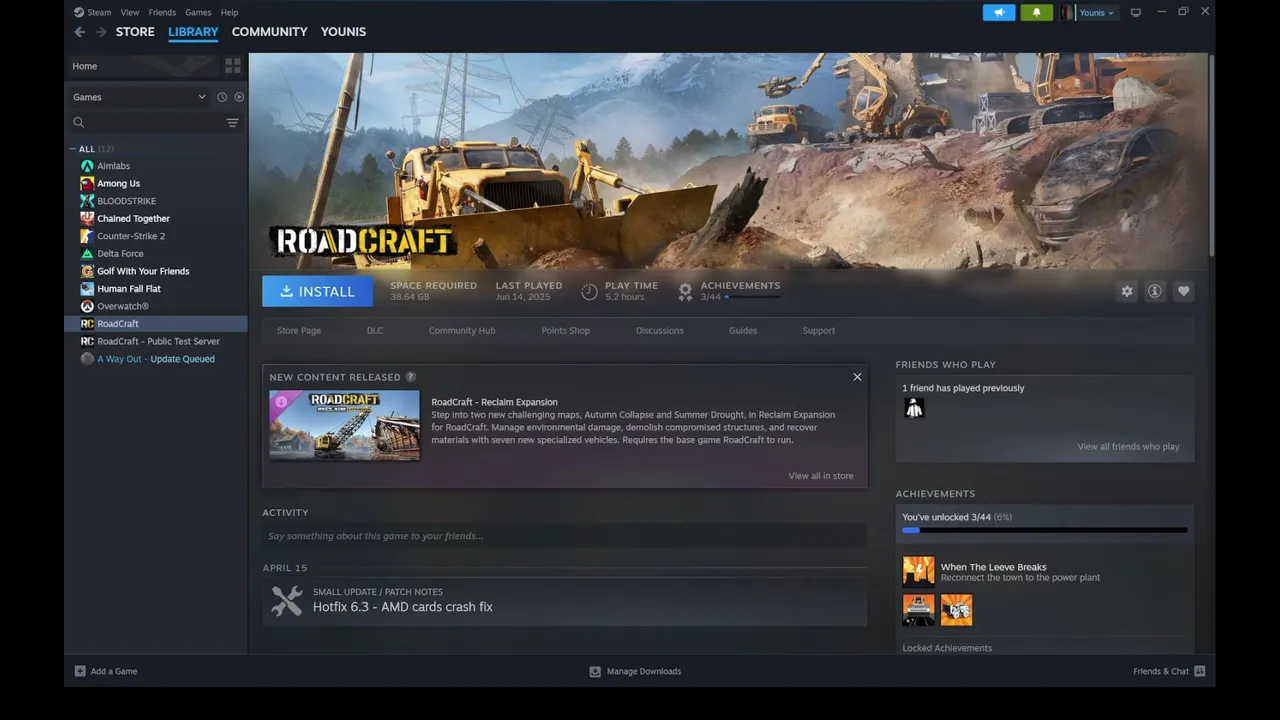Open advanced filter options icon
1280x720 pixels.
tap(232, 123)
